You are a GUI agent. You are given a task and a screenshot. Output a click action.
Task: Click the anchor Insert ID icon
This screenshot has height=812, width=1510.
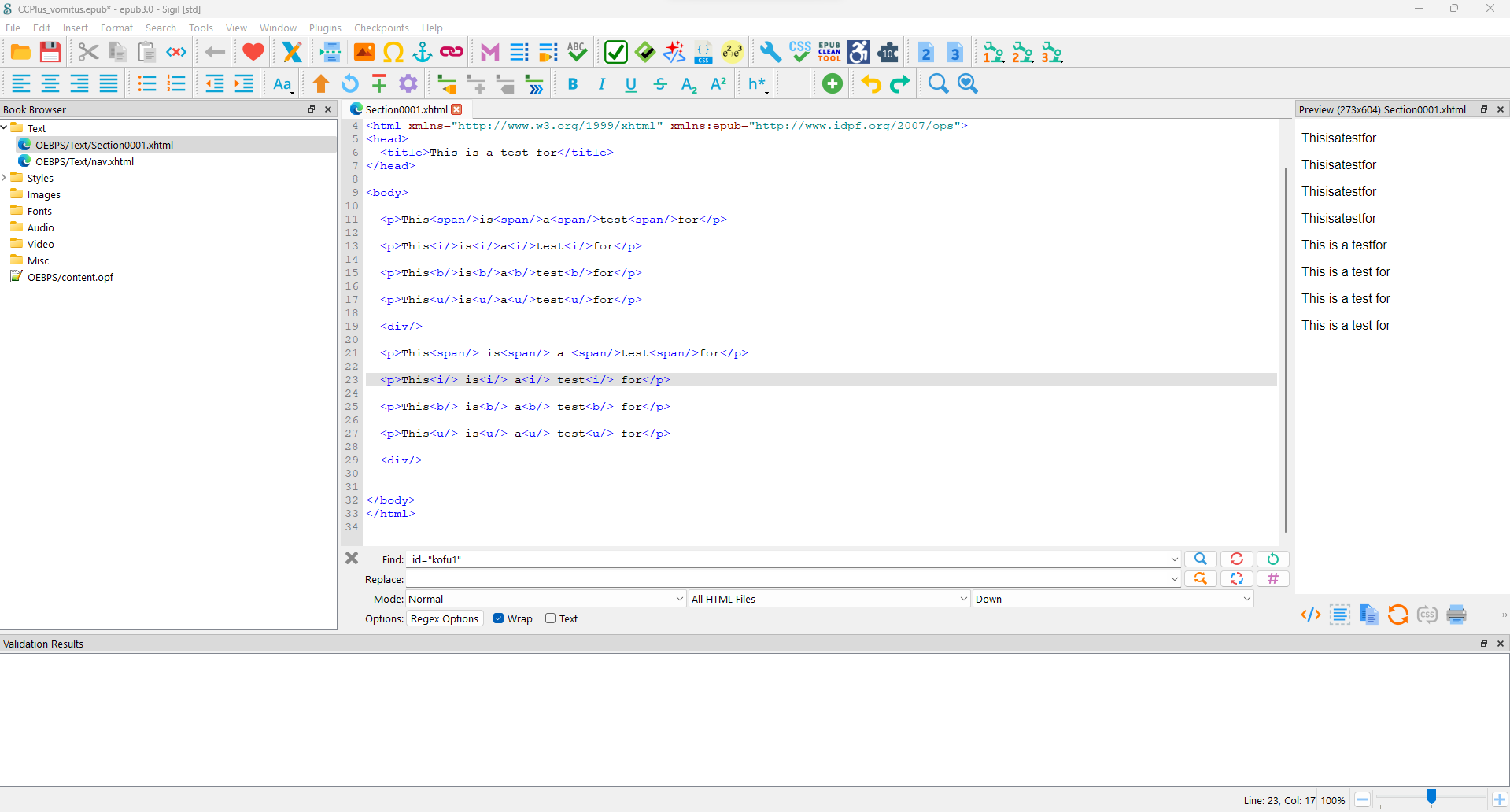(x=423, y=53)
